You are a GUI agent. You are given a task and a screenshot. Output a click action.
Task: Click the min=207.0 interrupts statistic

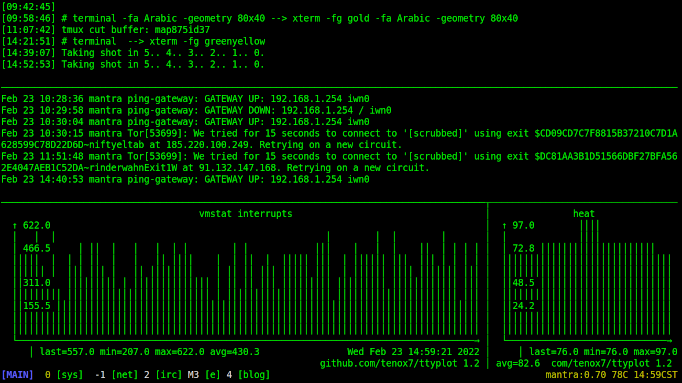pos(124,352)
